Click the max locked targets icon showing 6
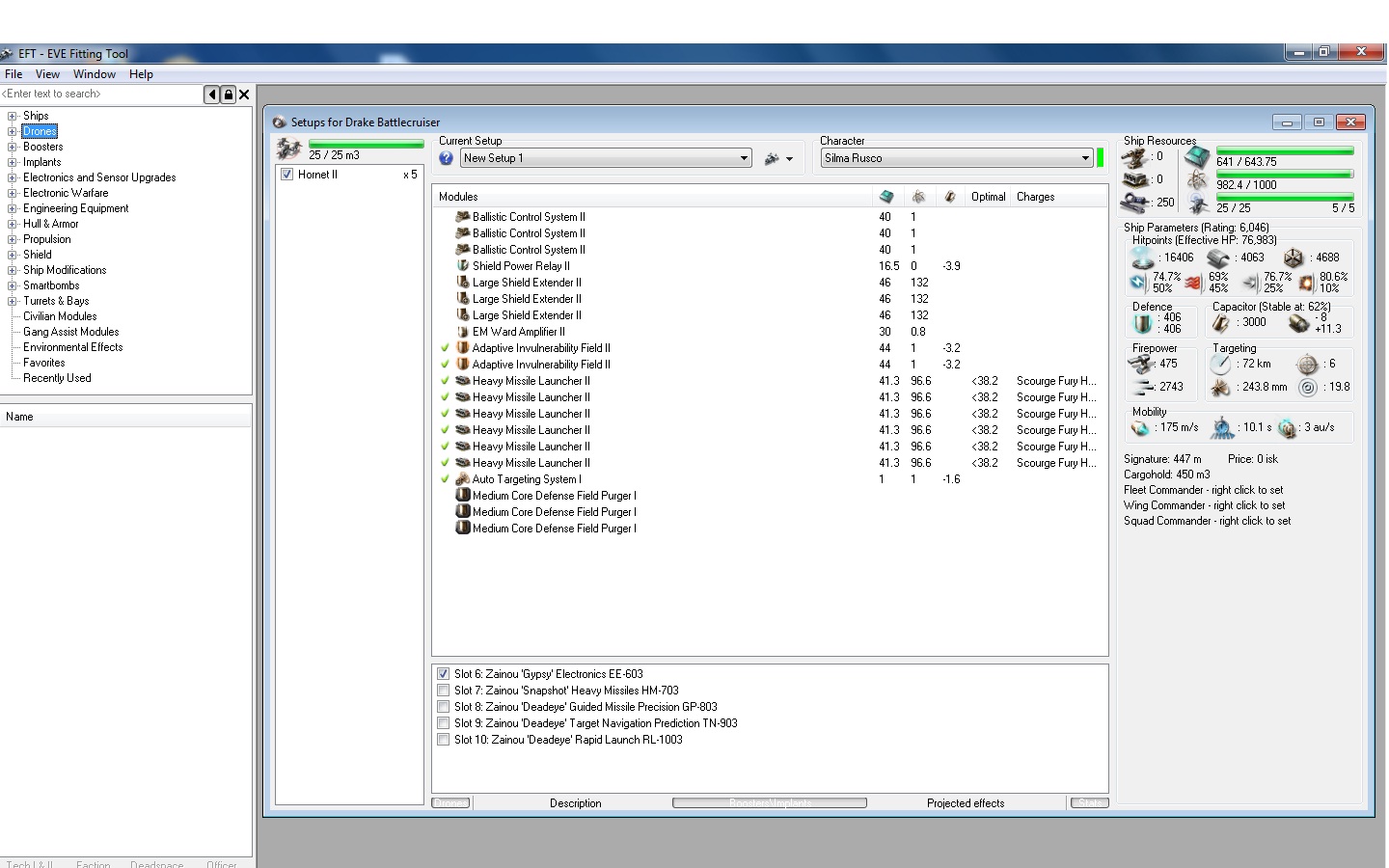The height and width of the screenshot is (868, 1389). 1307,364
